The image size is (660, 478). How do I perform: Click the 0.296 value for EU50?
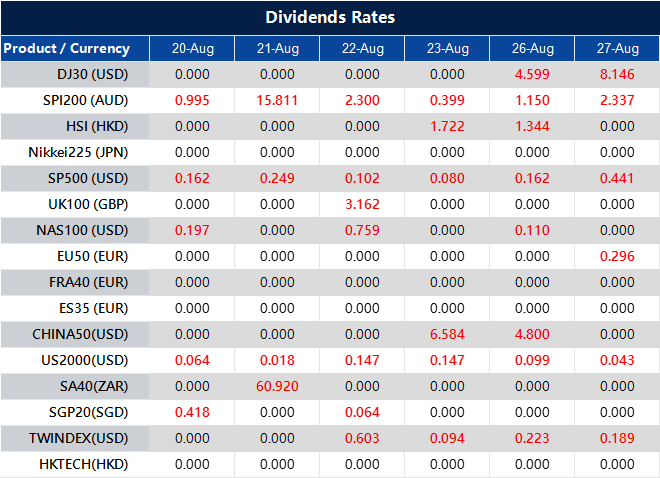[x=617, y=256]
